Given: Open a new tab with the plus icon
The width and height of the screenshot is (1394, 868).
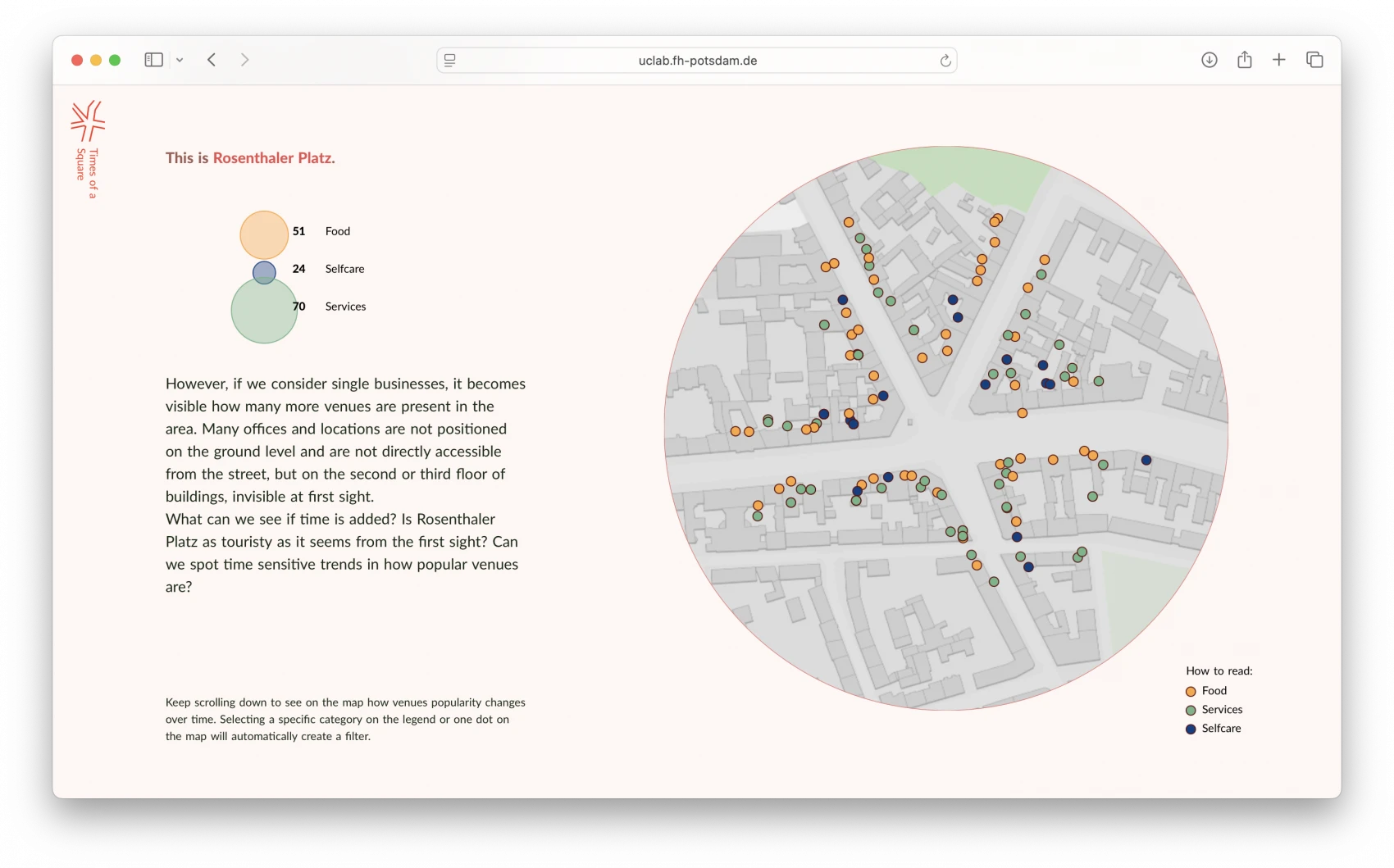Looking at the screenshot, I should point(1278,60).
